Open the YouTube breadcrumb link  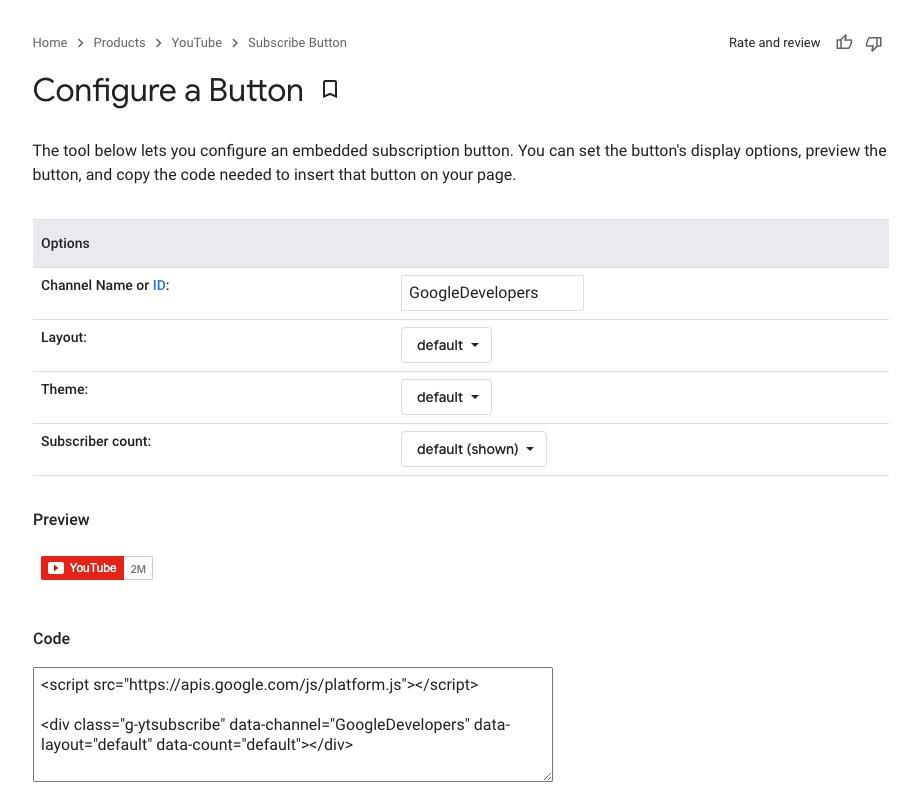pos(197,43)
